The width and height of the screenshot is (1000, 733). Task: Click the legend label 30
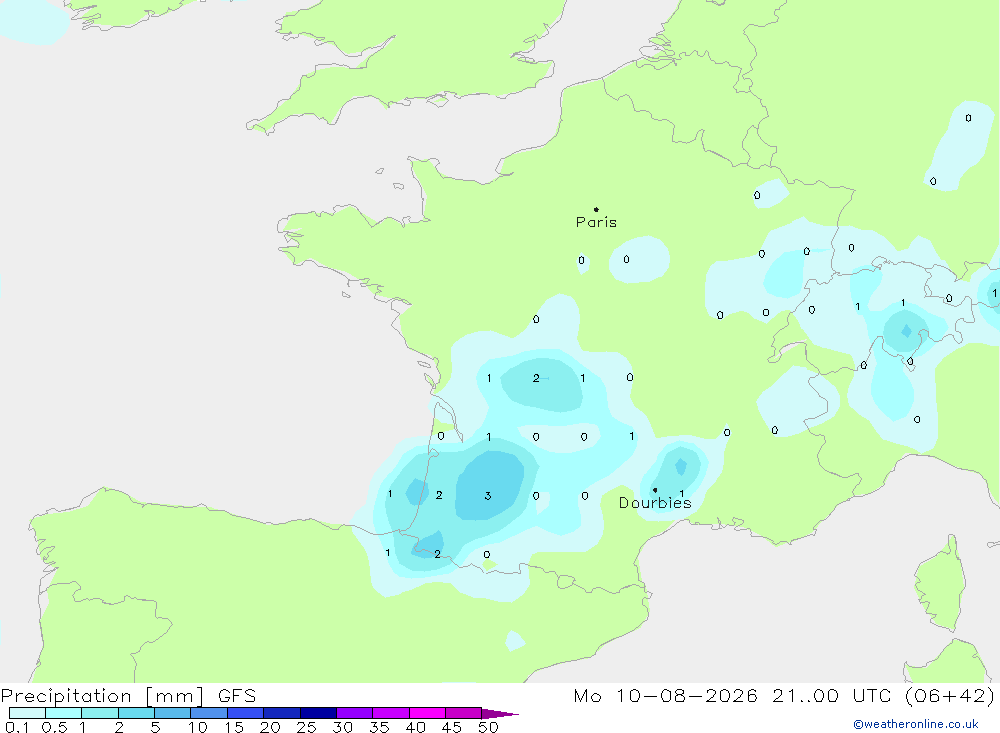(x=343, y=727)
